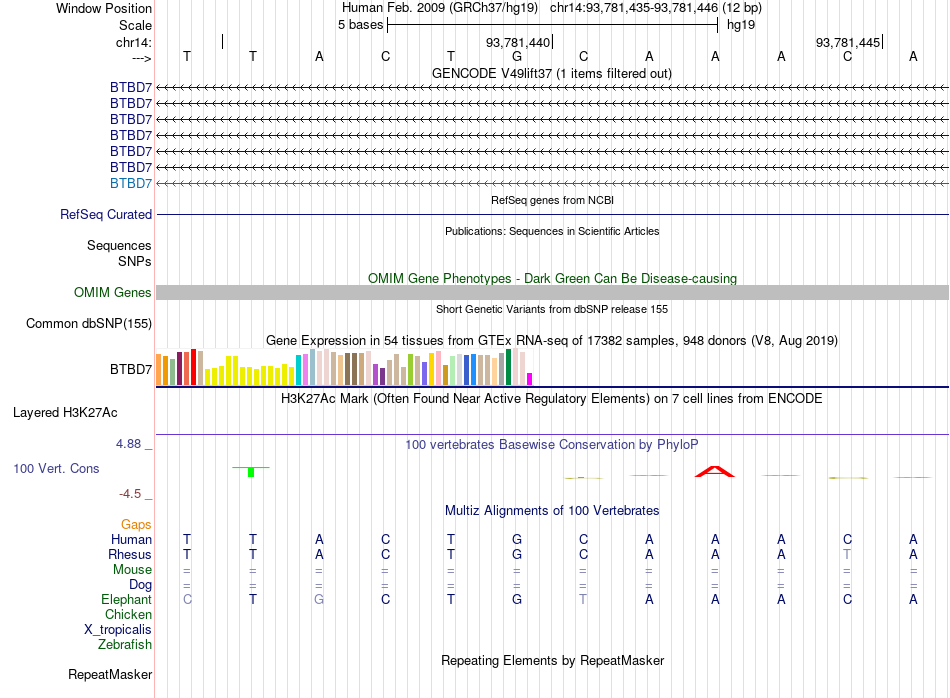Click the '5 bases' scale label

(360, 25)
